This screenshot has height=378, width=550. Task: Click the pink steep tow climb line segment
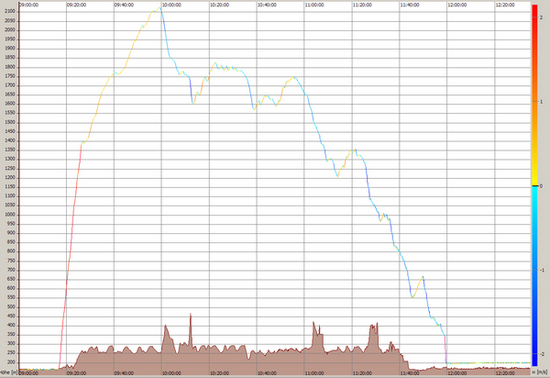(71, 256)
